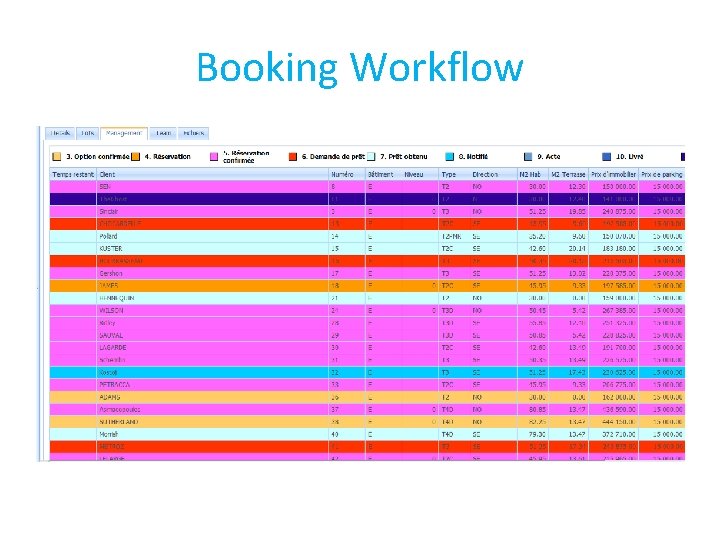
Task: Sort by the 'Temps restant' column header
Action: tap(73, 174)
